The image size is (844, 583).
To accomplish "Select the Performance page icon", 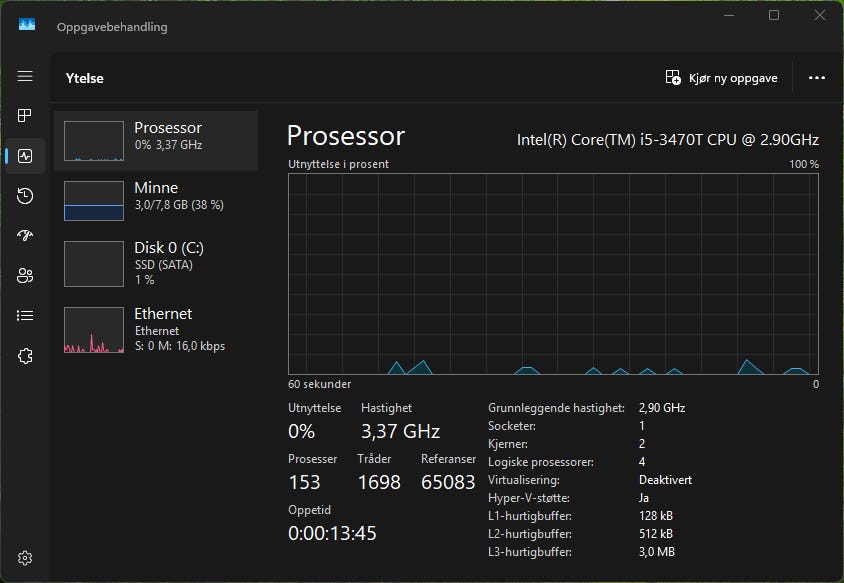I will pos(25,156).
